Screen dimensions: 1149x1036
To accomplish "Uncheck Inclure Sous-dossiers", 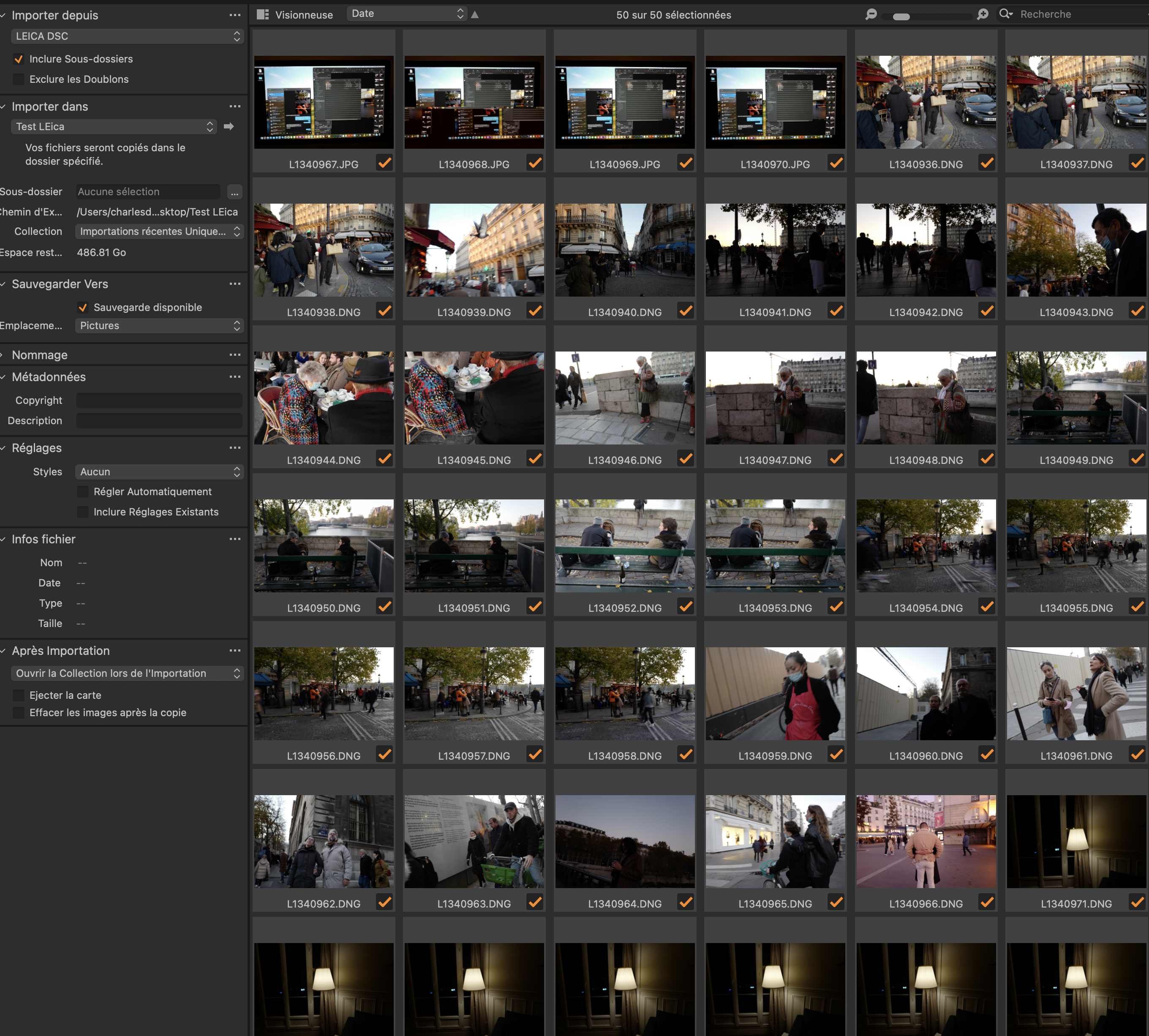I will pos(19,59).
